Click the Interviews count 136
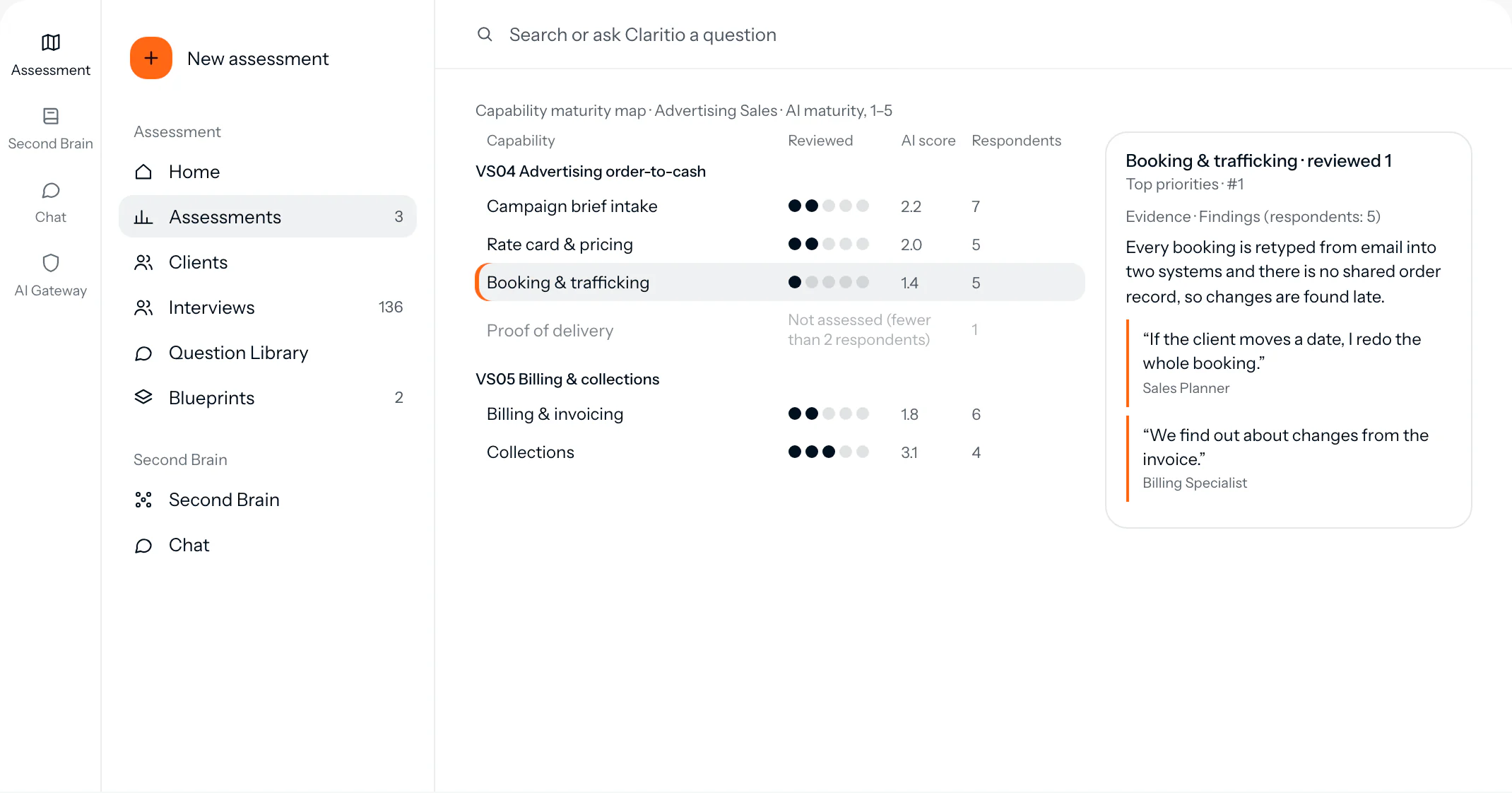The height and width of the screenshot is (793, 1512). pyautogui.click(x=391, y=307)
